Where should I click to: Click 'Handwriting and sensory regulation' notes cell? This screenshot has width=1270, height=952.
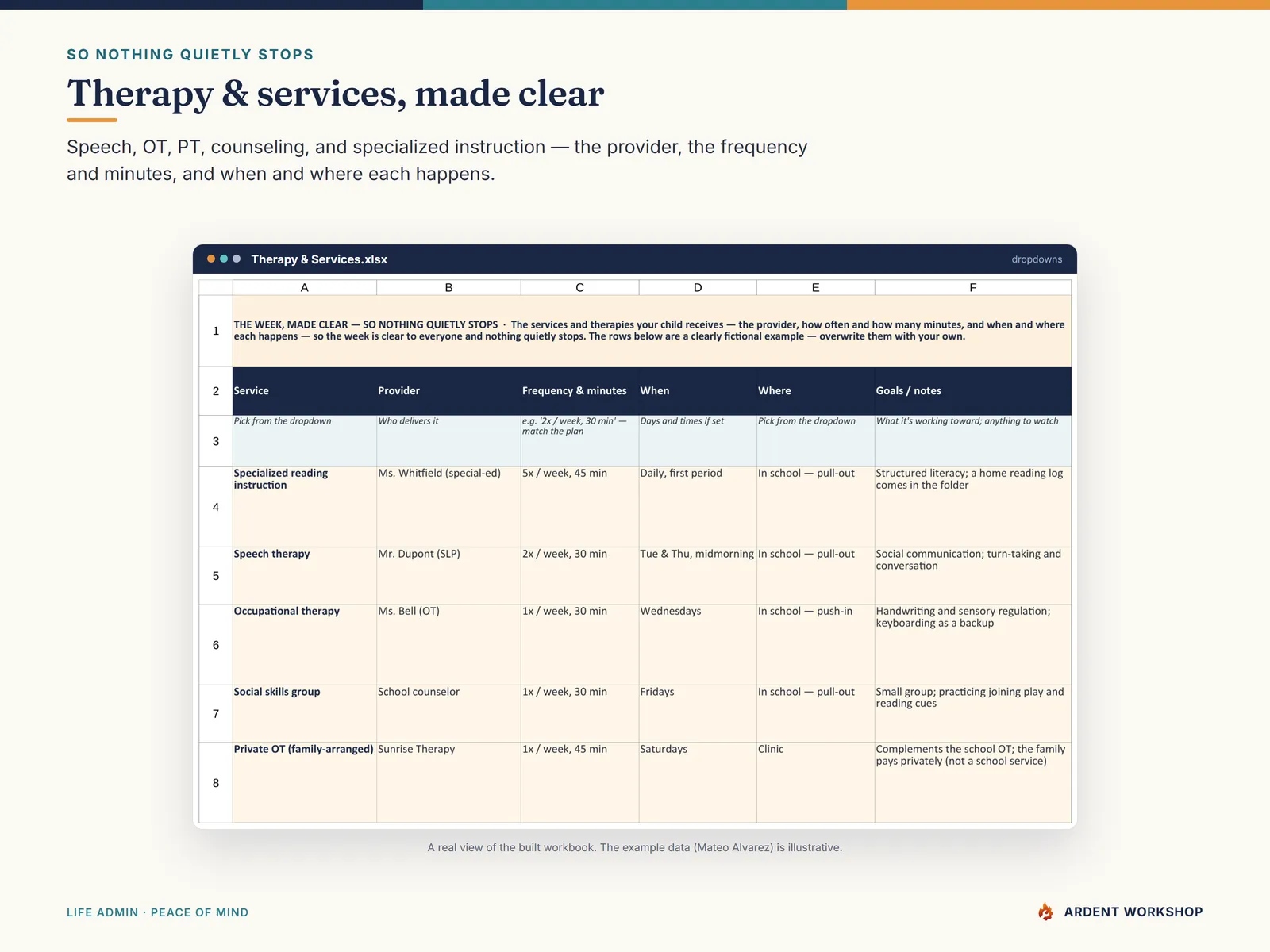click(x=973, y=645)
